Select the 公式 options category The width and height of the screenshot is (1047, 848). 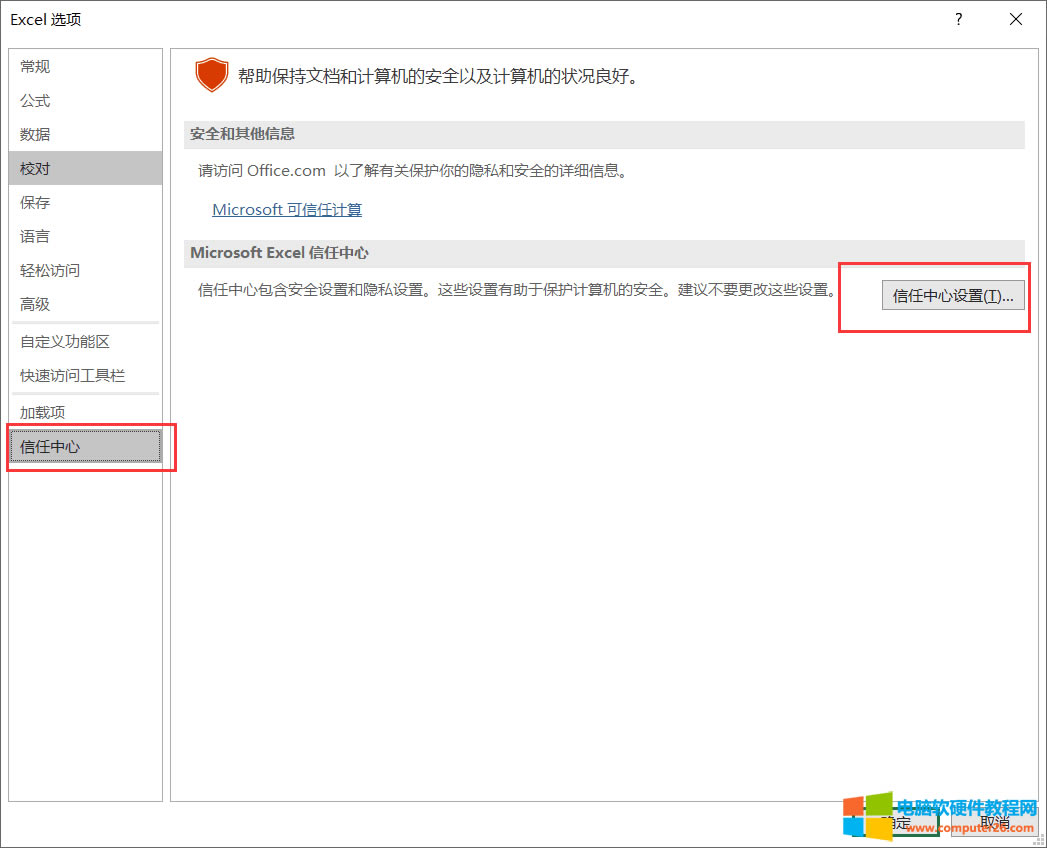tap(34, 100)
